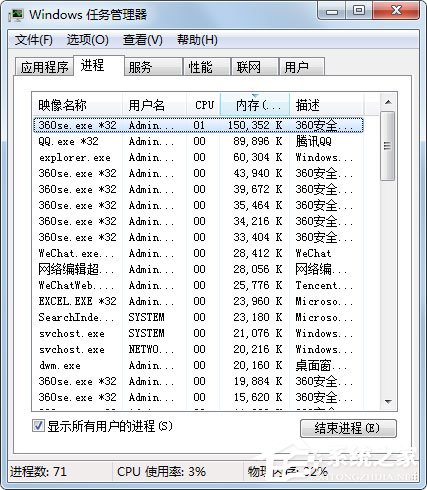Switch to the 用户 tab
The height and width of the screenshot is (490, 427).
pyautogui.click(x=302, y=67)
